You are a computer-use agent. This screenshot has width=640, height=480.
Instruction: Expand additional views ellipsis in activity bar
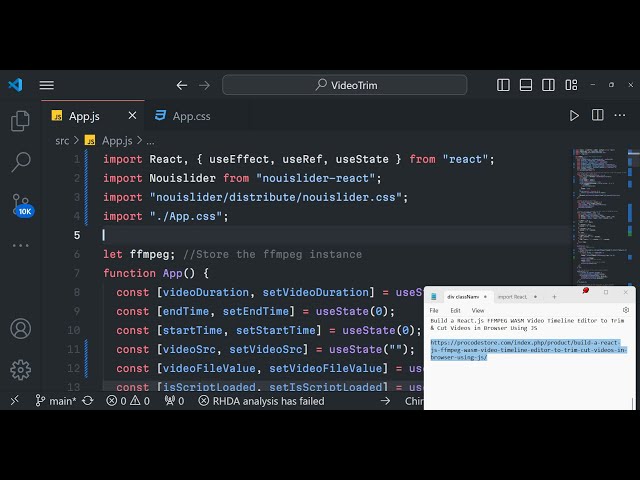tap(20, 245)
